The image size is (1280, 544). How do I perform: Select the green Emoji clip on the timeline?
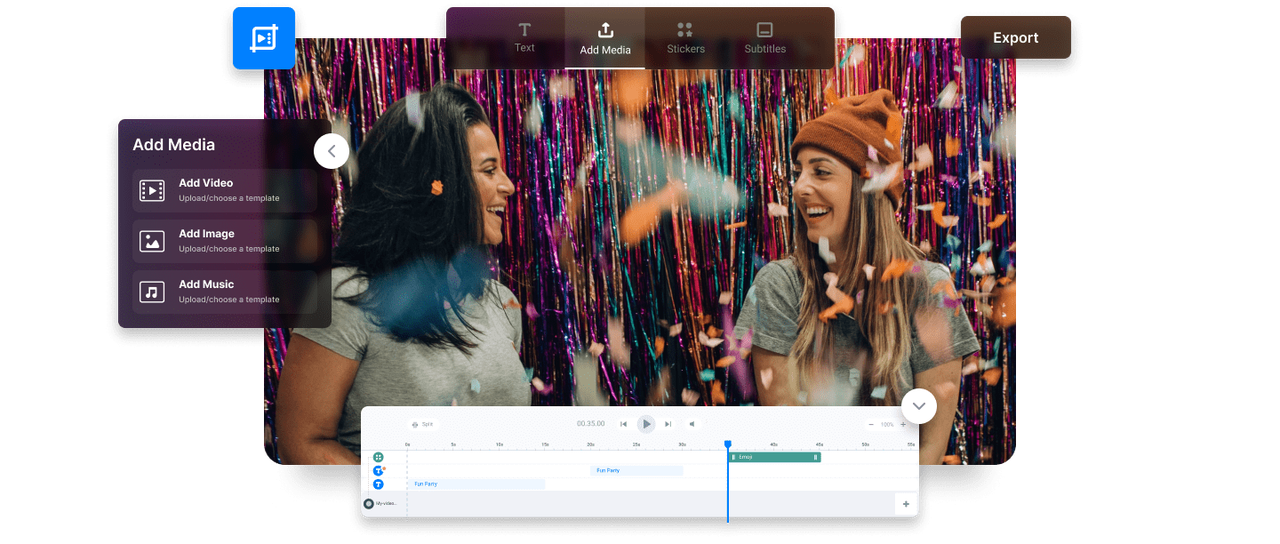click(775, 457)
